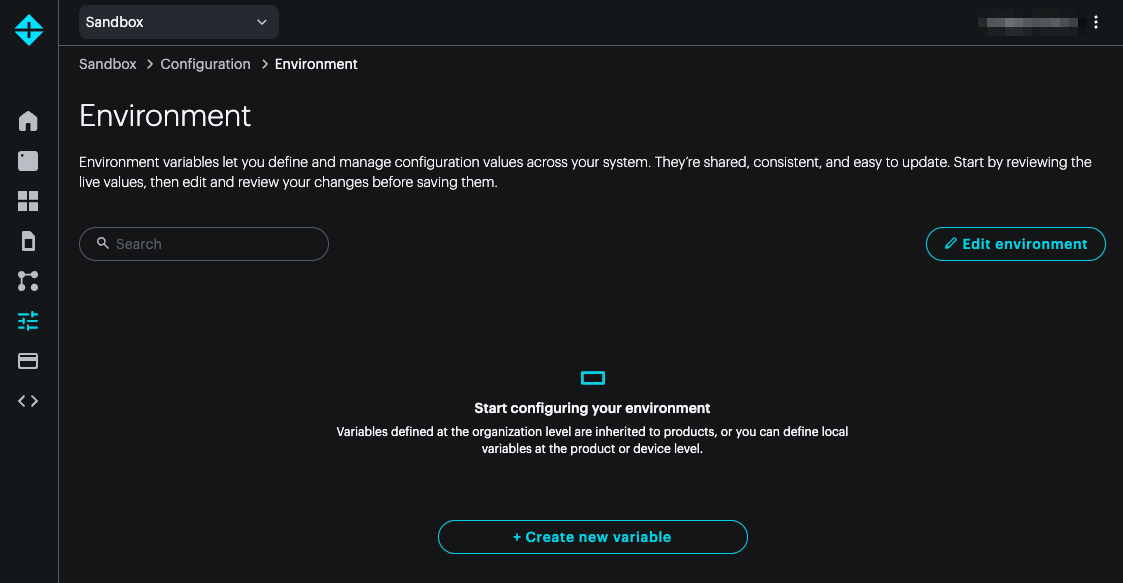
Task: Click the Edit environment button
Action: click(1015, 244)
